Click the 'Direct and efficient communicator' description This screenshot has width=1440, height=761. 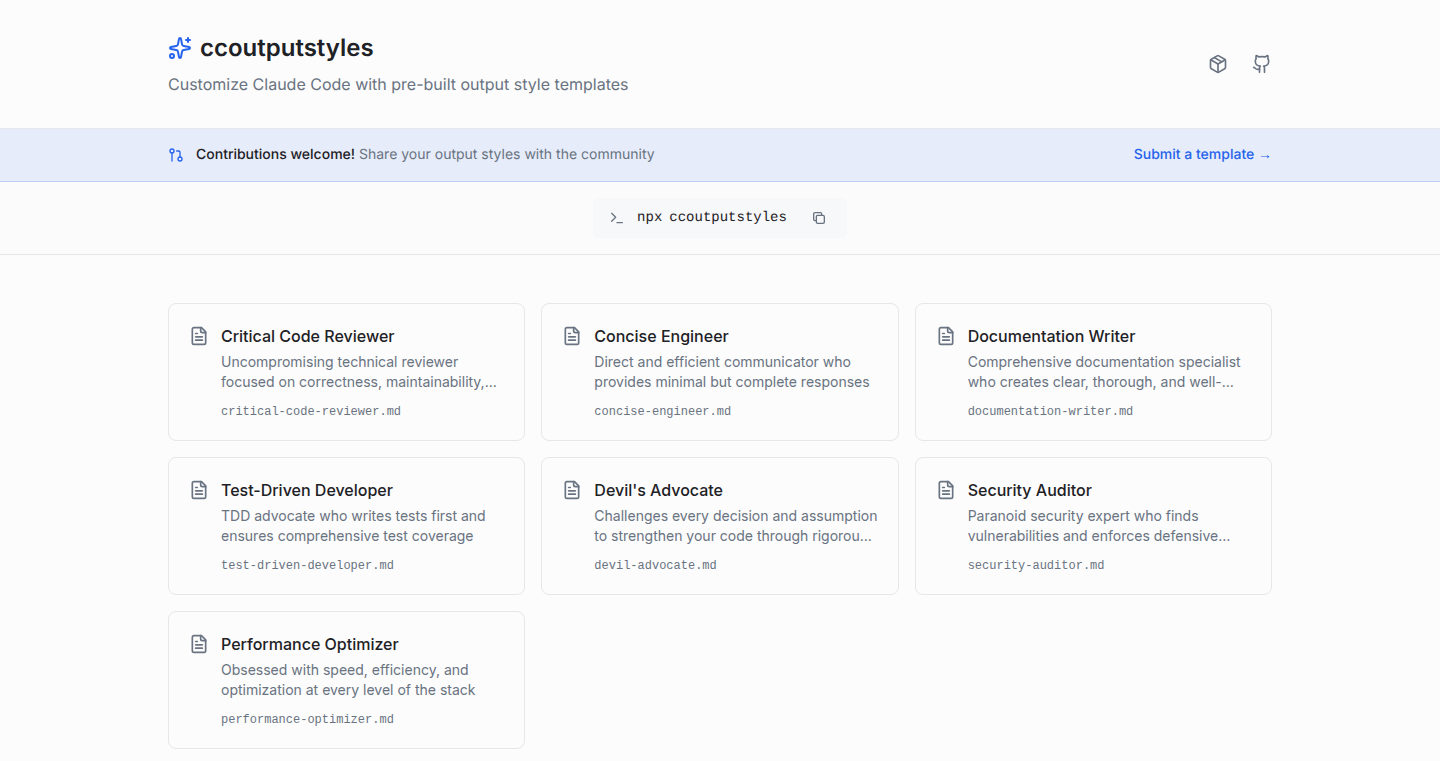pyautogui.click(x=732, y=372)
